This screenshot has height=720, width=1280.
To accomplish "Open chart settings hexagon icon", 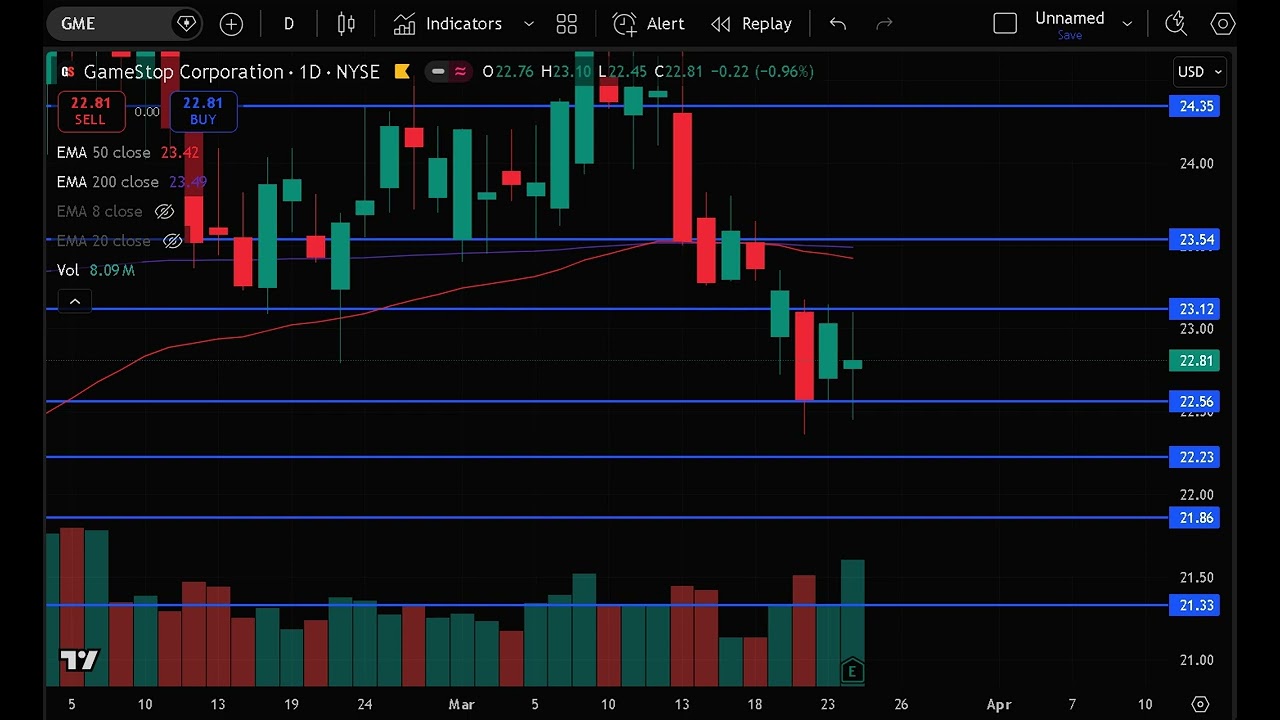I will pos(1222,23).
